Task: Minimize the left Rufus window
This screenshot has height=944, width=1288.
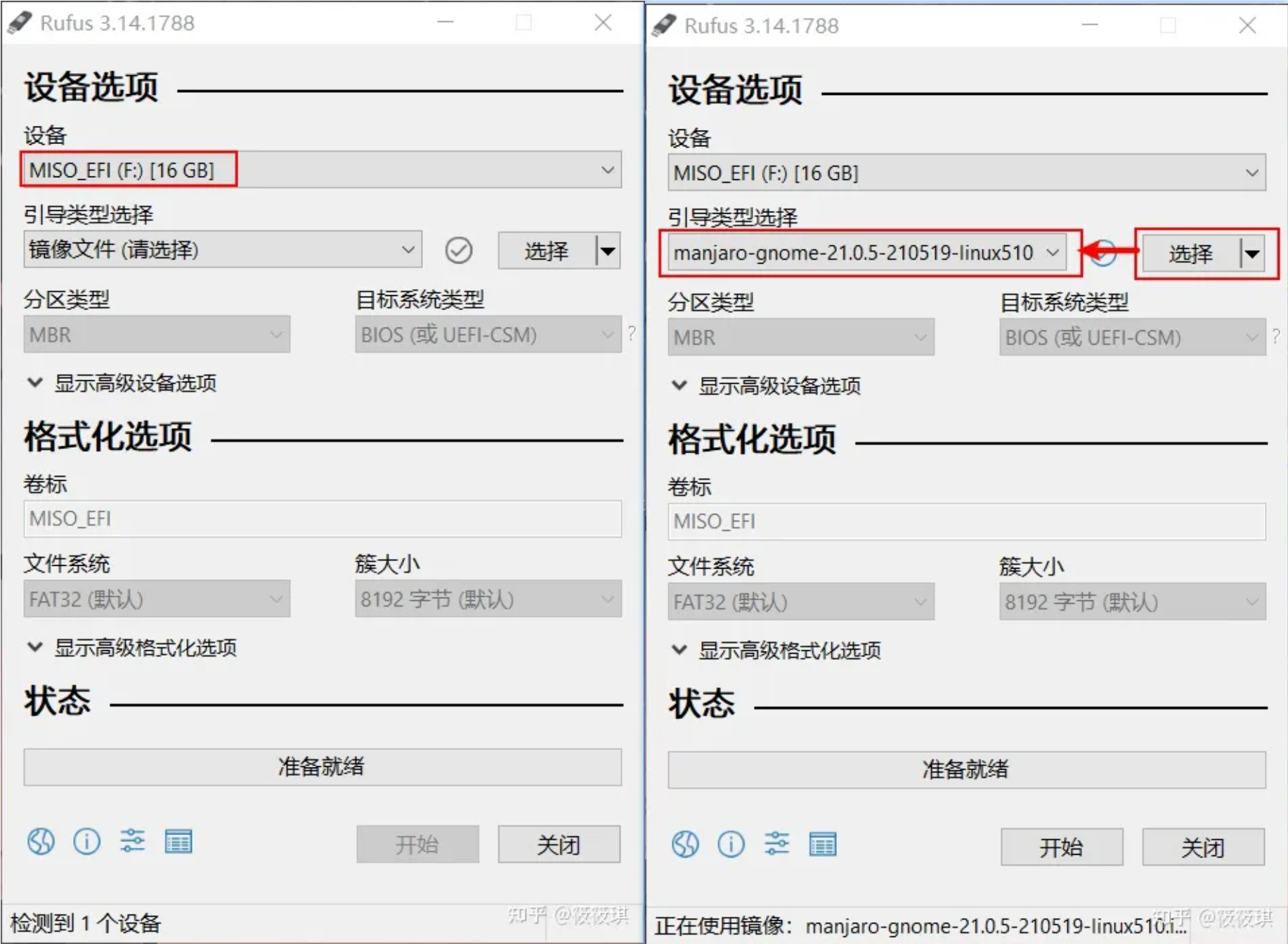Action: tap(445, 22)
